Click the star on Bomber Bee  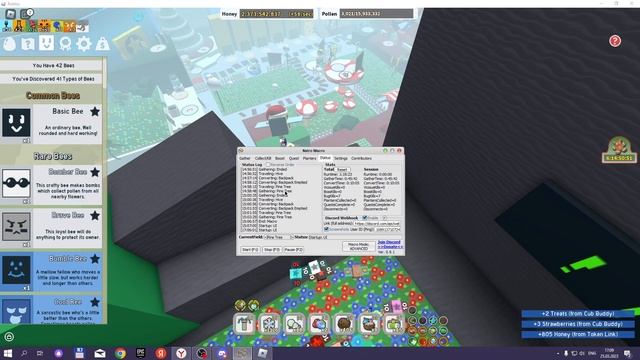pos(95,172)
